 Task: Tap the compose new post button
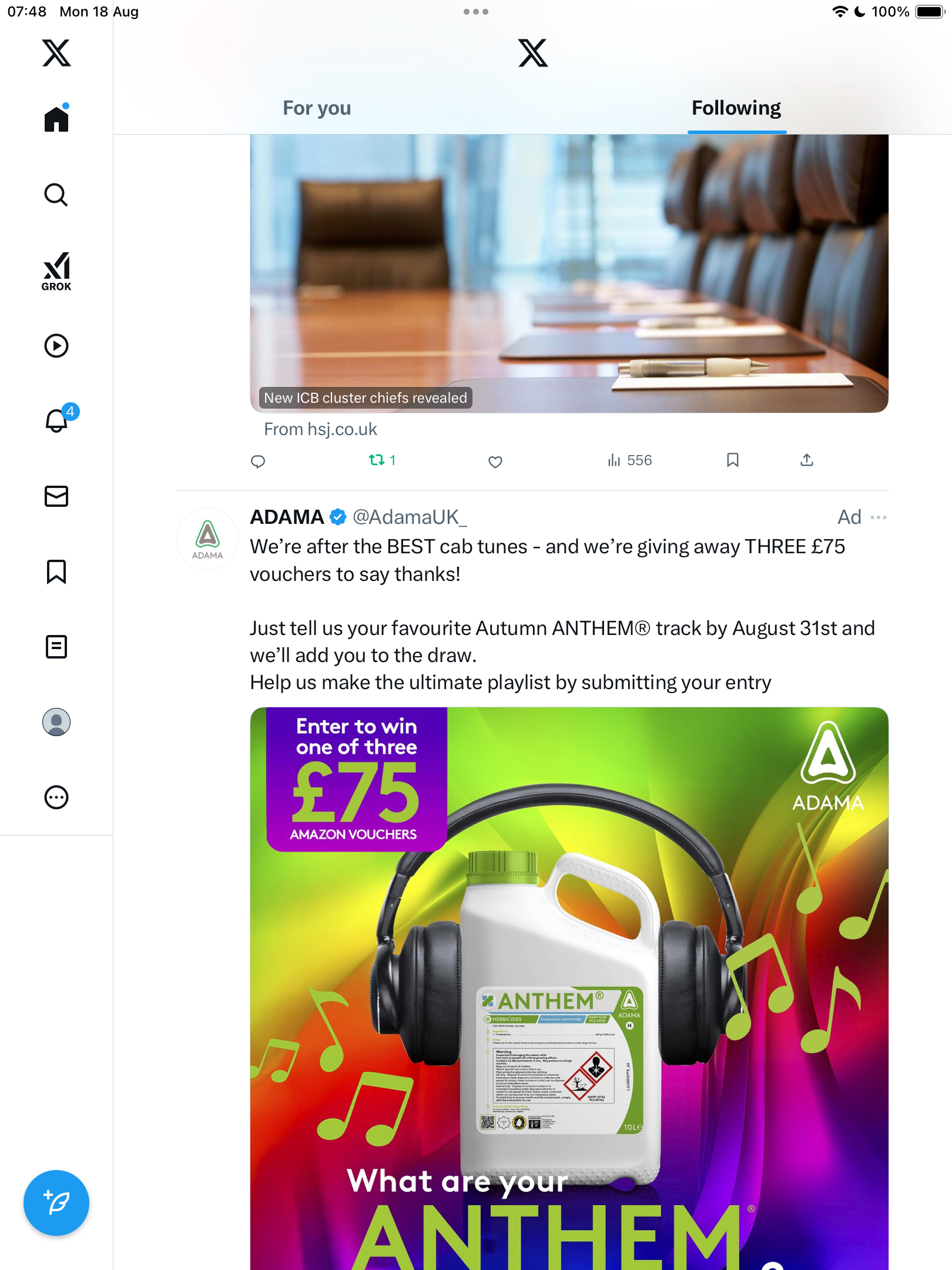[x=56, y=1203]
